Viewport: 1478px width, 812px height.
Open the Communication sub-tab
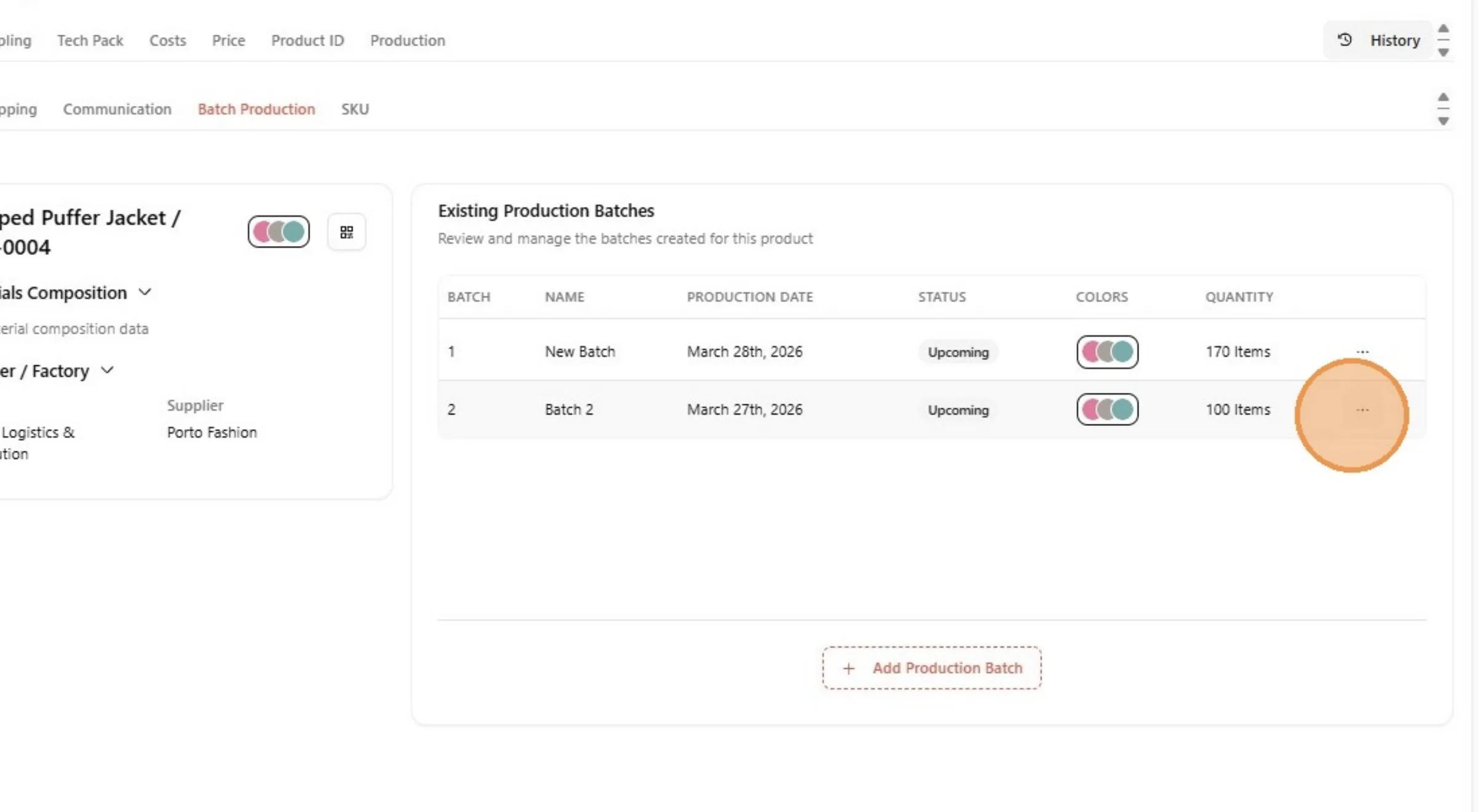click(117, 109)
